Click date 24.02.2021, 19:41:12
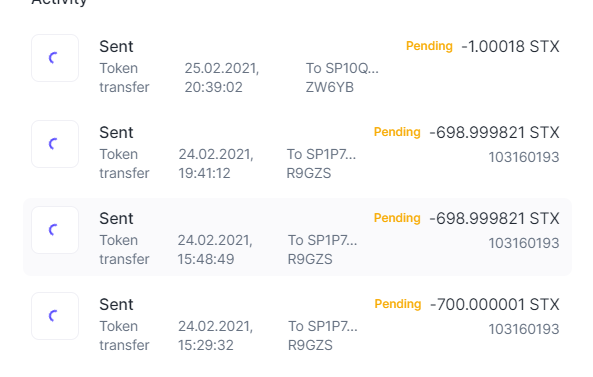Image resolution: width=593 pixels, height=377 pixels. click(x=216, y=163)
